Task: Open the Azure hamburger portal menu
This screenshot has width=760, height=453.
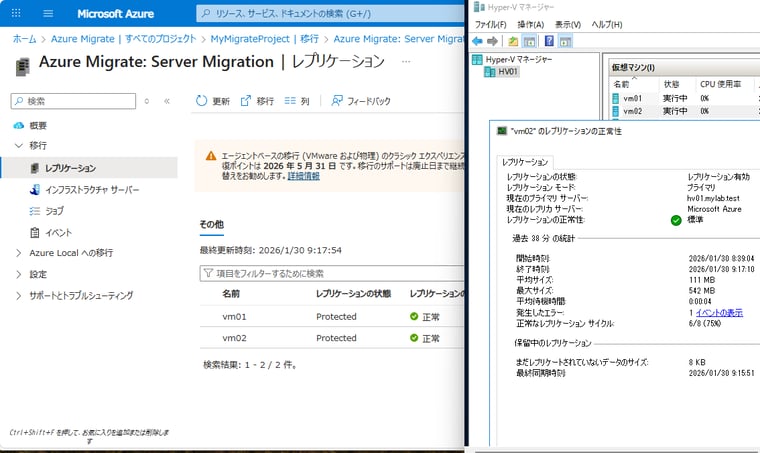Action: (48, 13)
